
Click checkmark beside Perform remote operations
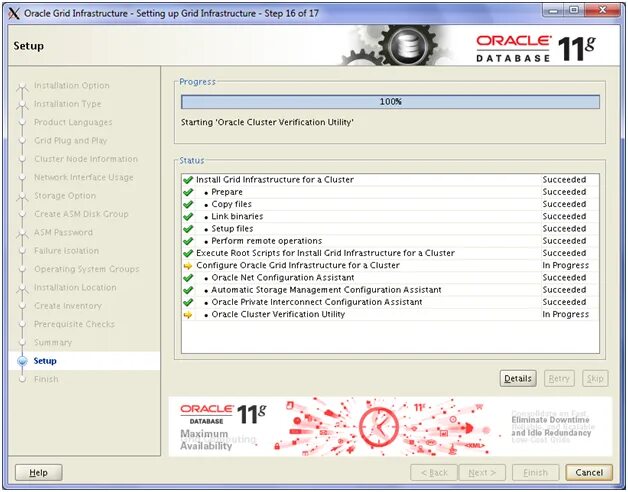click(188, 241)
